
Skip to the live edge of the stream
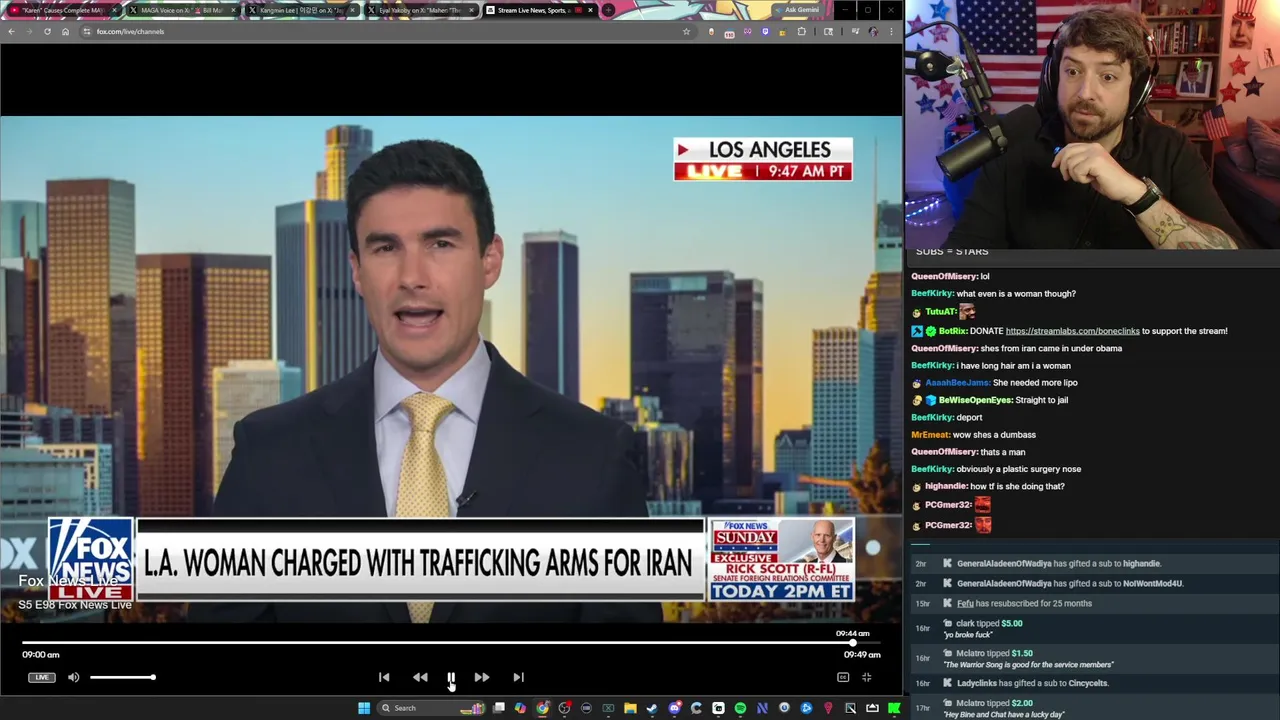[518, 677]
